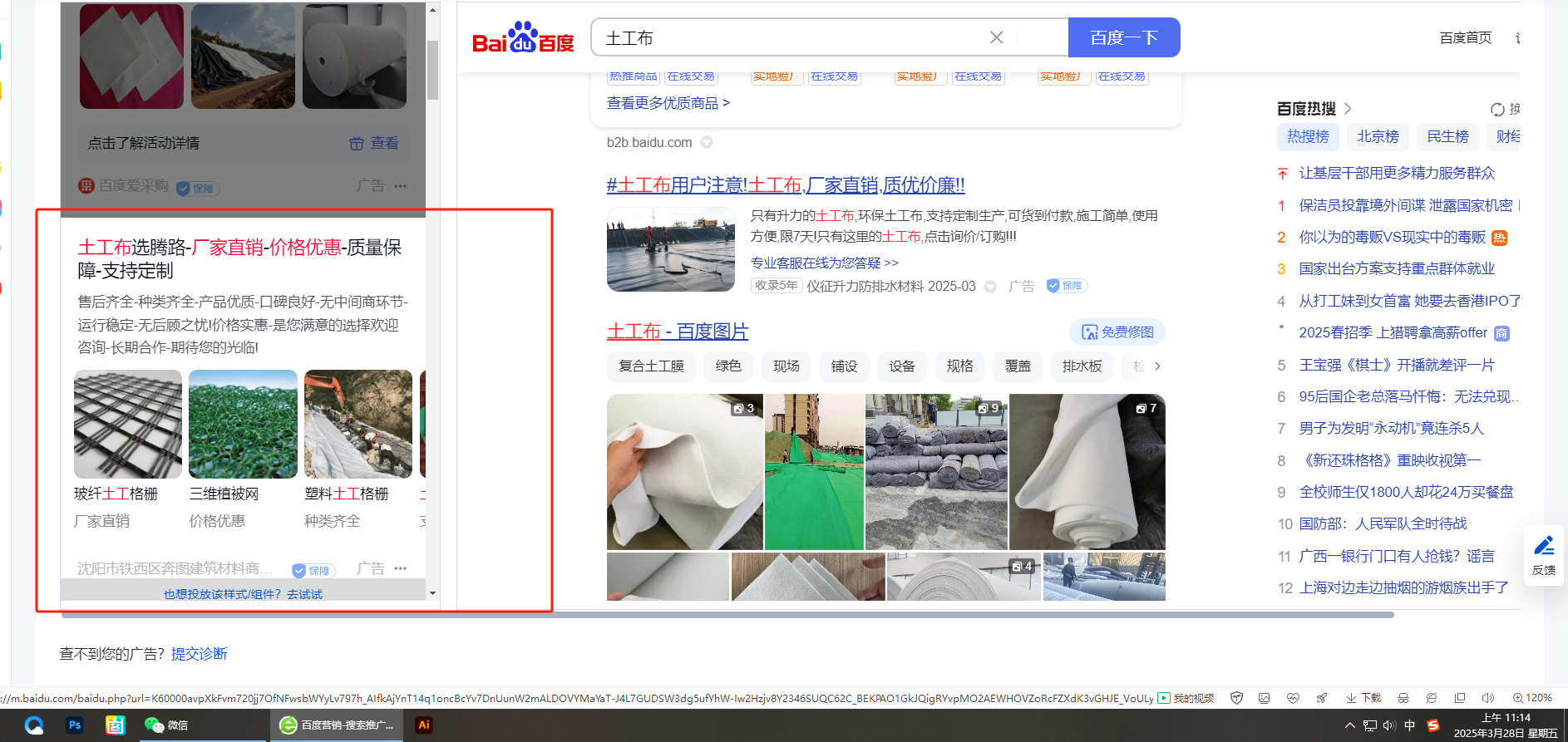Open the more menu on 百度爱采购 ad
This screenshot has width=1568, height=742.
click(401, 185)
